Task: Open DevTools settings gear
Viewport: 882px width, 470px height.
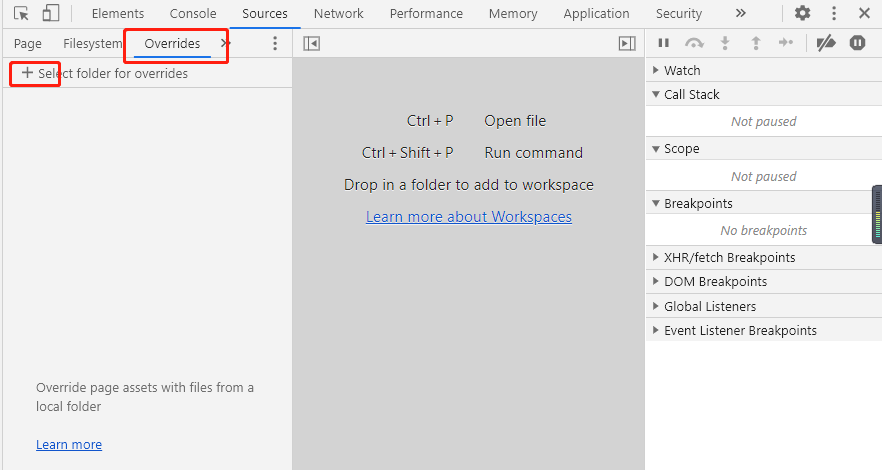Action: coord(803,13)
